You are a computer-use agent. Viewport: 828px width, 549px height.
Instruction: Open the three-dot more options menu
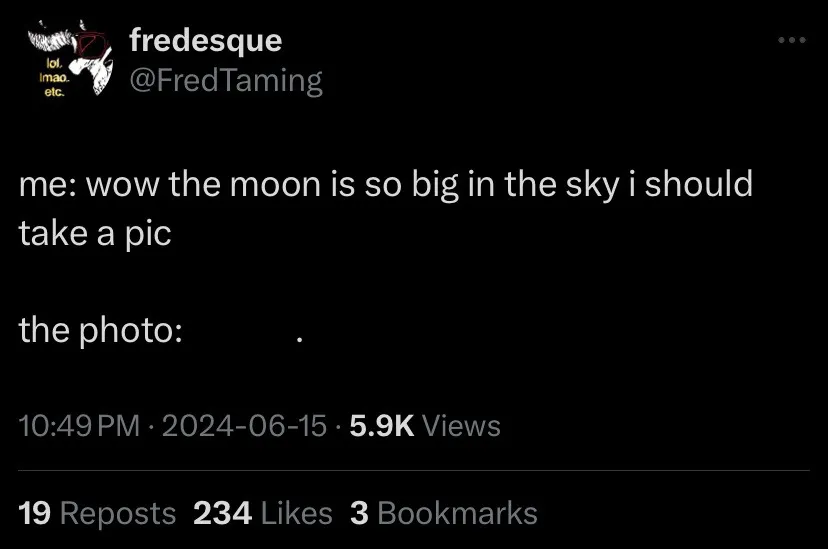point(791,42)
